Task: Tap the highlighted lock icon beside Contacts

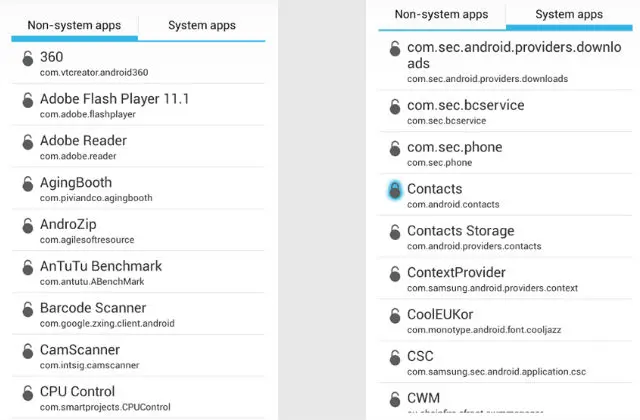Action: pyautogui.click(x=395, y=190)
